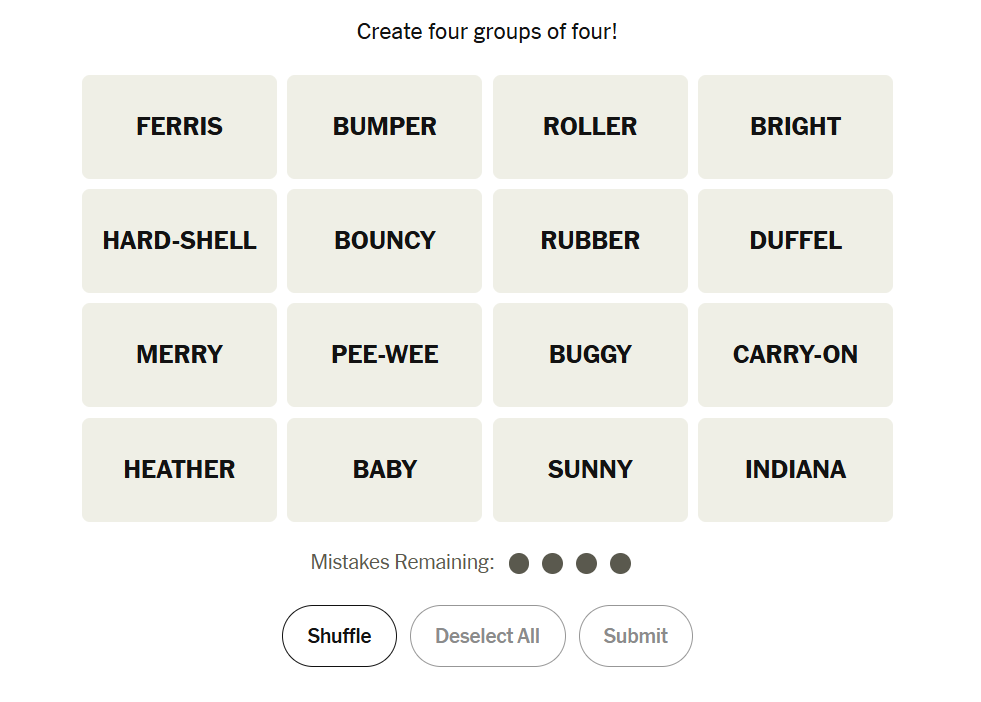Select the FERRIS word tile
The height and width of the screenshot is (702, 981).
(179, 127)
